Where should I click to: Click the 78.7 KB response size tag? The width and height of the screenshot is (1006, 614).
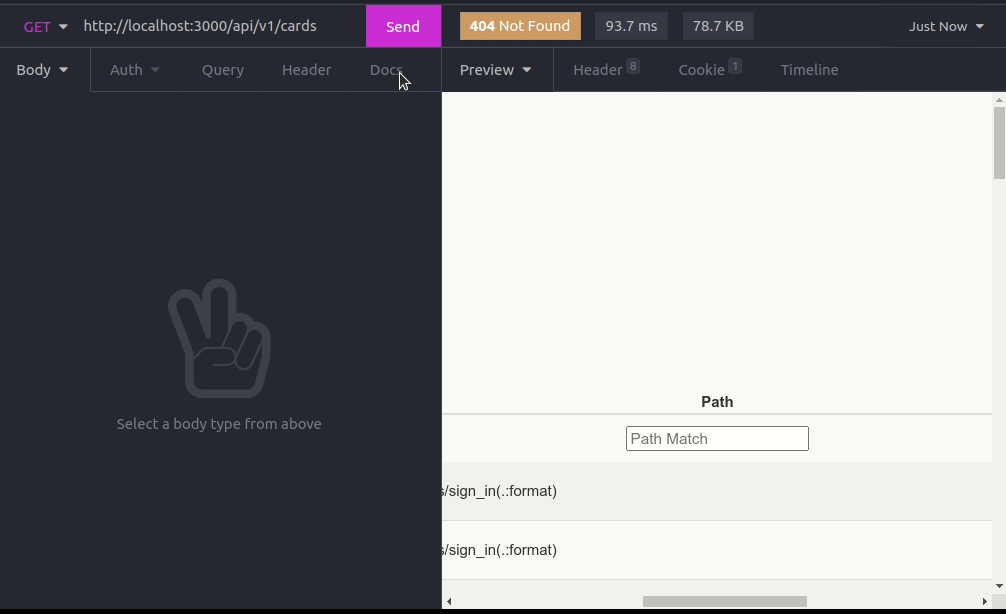pos(718,26)
